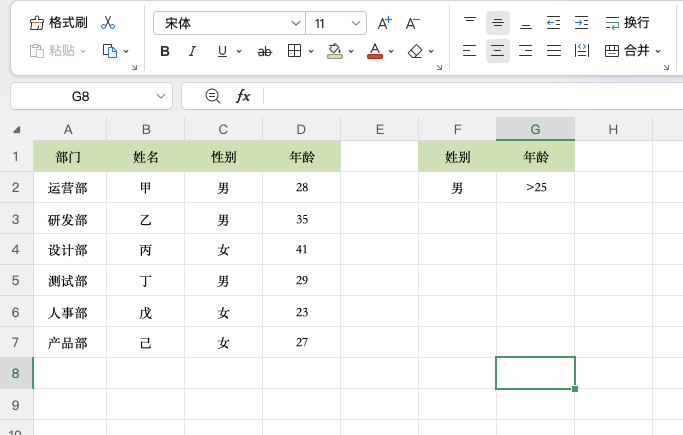Image resolution: width=683 pixels, height=435 pixels.
Task: Click the cell borders icon
Action: 294,51
